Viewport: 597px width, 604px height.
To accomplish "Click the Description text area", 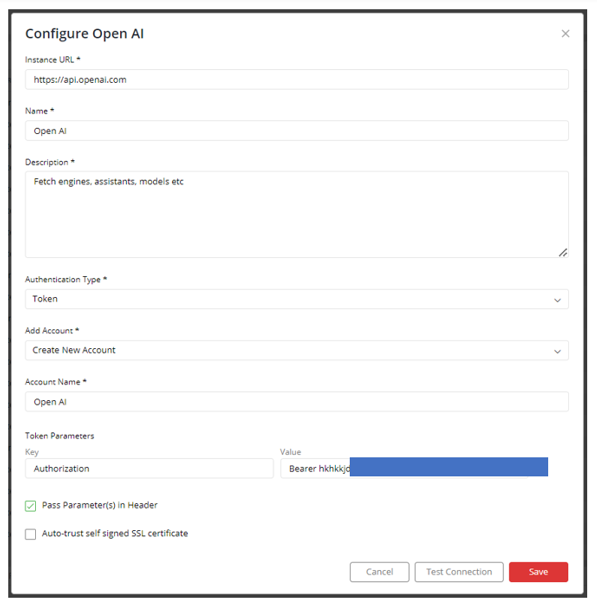I will [297, 215].
